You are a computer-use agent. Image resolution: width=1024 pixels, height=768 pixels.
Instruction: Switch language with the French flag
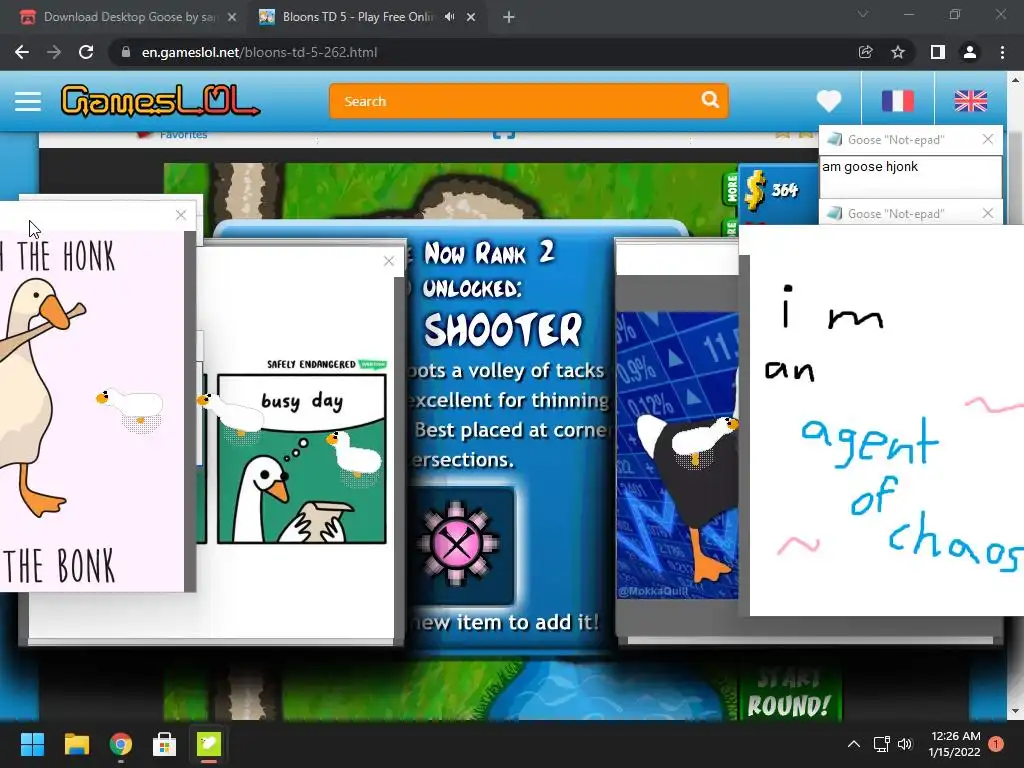pos(897,101)
